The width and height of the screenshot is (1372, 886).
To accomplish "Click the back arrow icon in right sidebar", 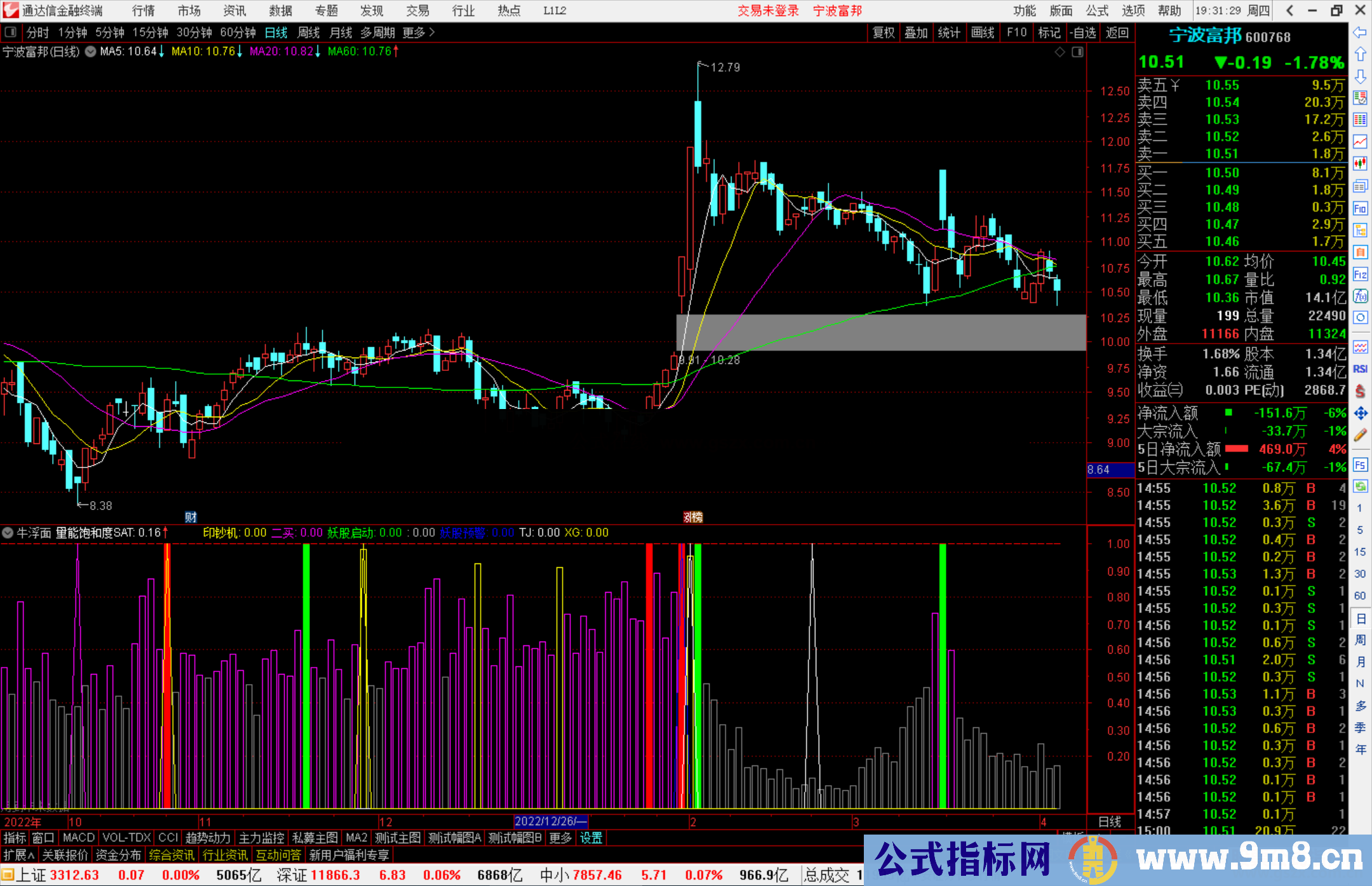I will (1360, 32).
